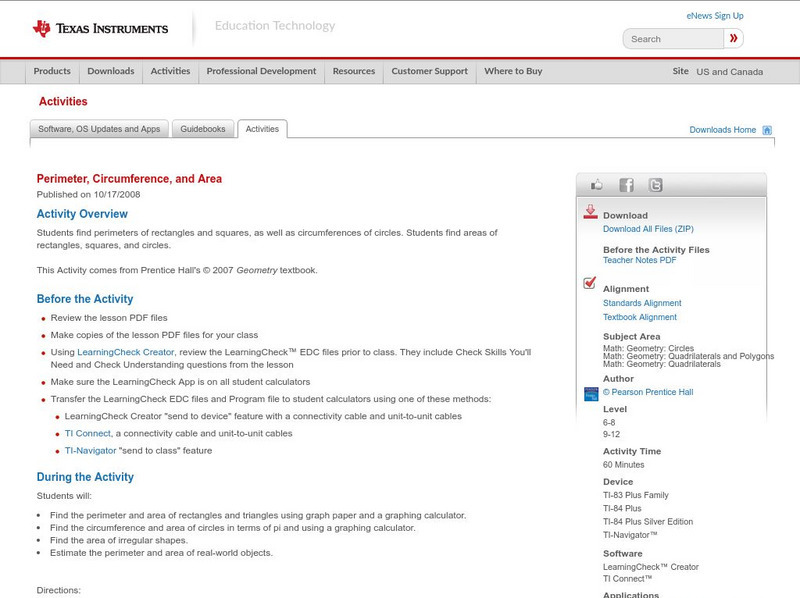The height and width of the screenshot is (598, 800).
Task: Click Math: Geometry: Quadrilaterals and Polygons subject
Action: click(x=688, y=356)
